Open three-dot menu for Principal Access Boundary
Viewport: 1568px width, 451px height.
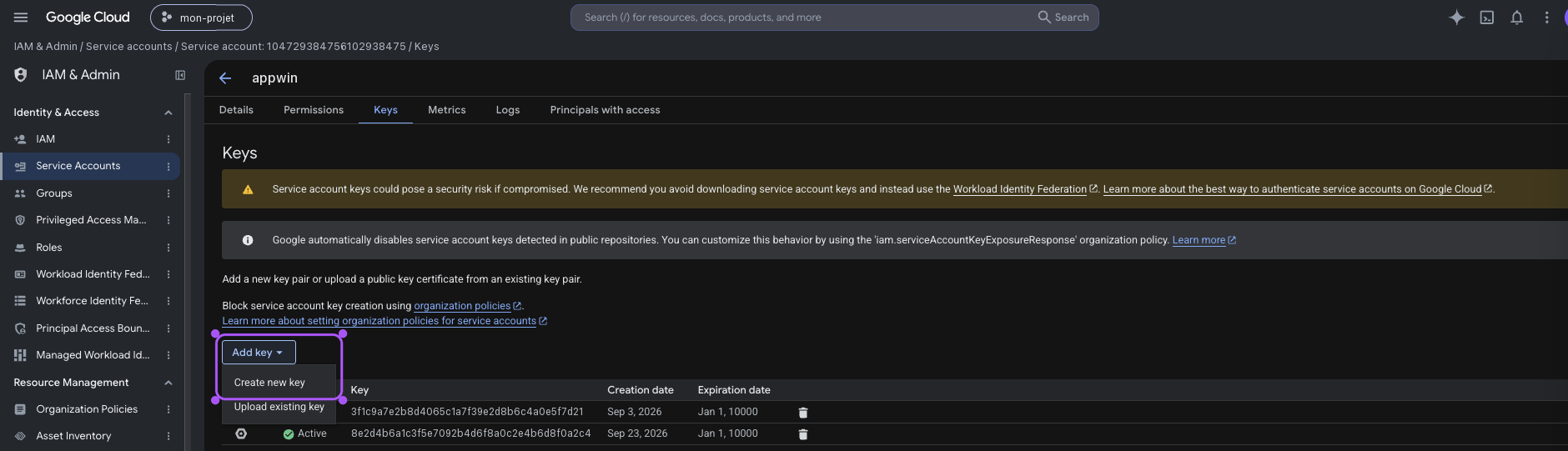coord(168,328)
